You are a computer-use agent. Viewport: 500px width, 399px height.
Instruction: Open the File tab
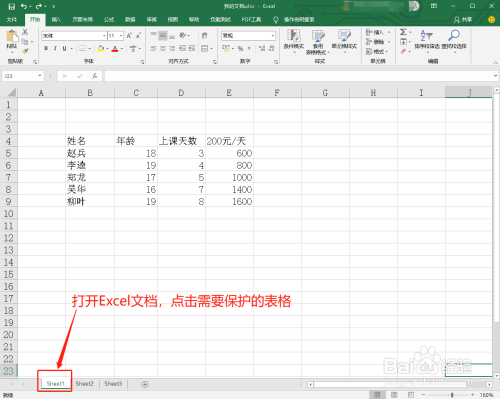12,20
